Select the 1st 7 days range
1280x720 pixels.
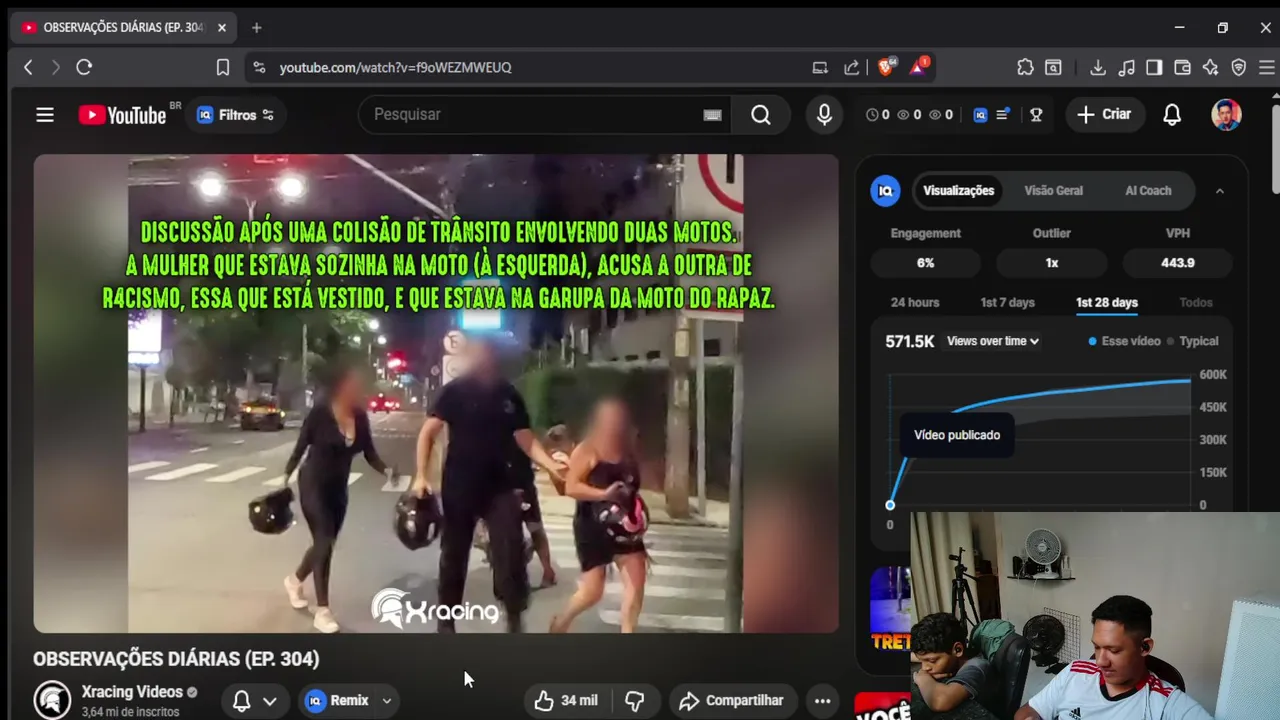tap(1007, 303)
